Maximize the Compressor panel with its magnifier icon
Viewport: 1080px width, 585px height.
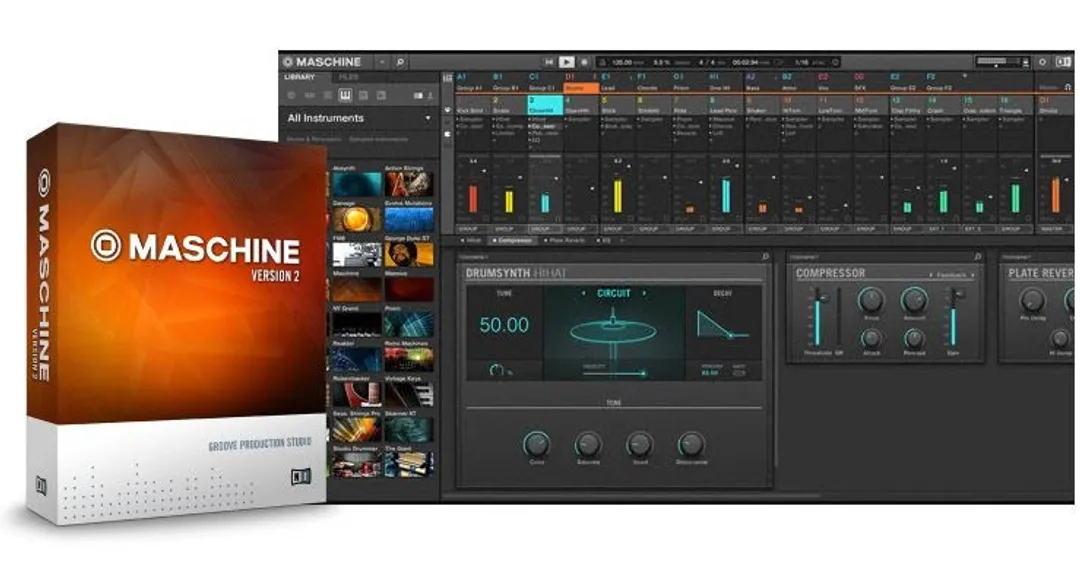click(x=978, y=257)
